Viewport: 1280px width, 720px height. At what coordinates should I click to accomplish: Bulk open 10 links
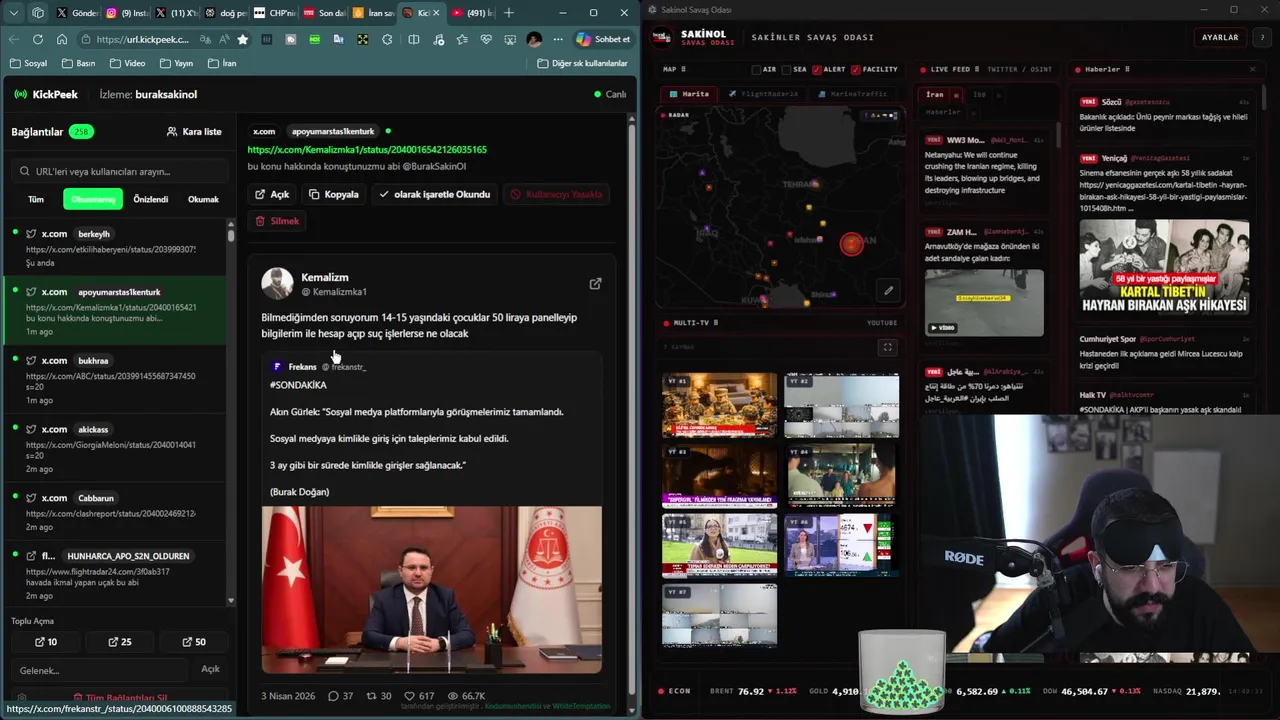click(46, 642)
